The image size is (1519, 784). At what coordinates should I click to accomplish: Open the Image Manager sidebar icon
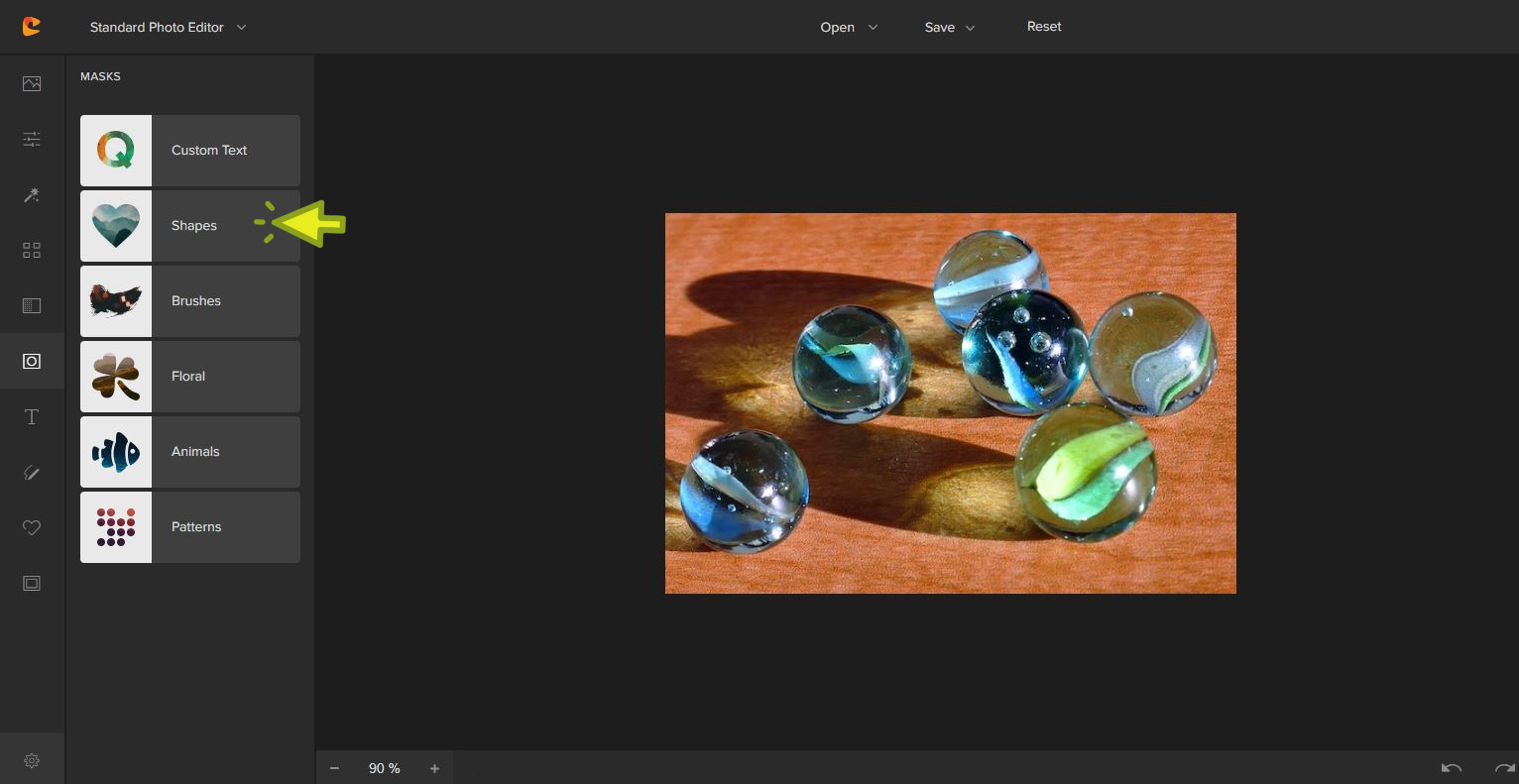pos(32,84)
